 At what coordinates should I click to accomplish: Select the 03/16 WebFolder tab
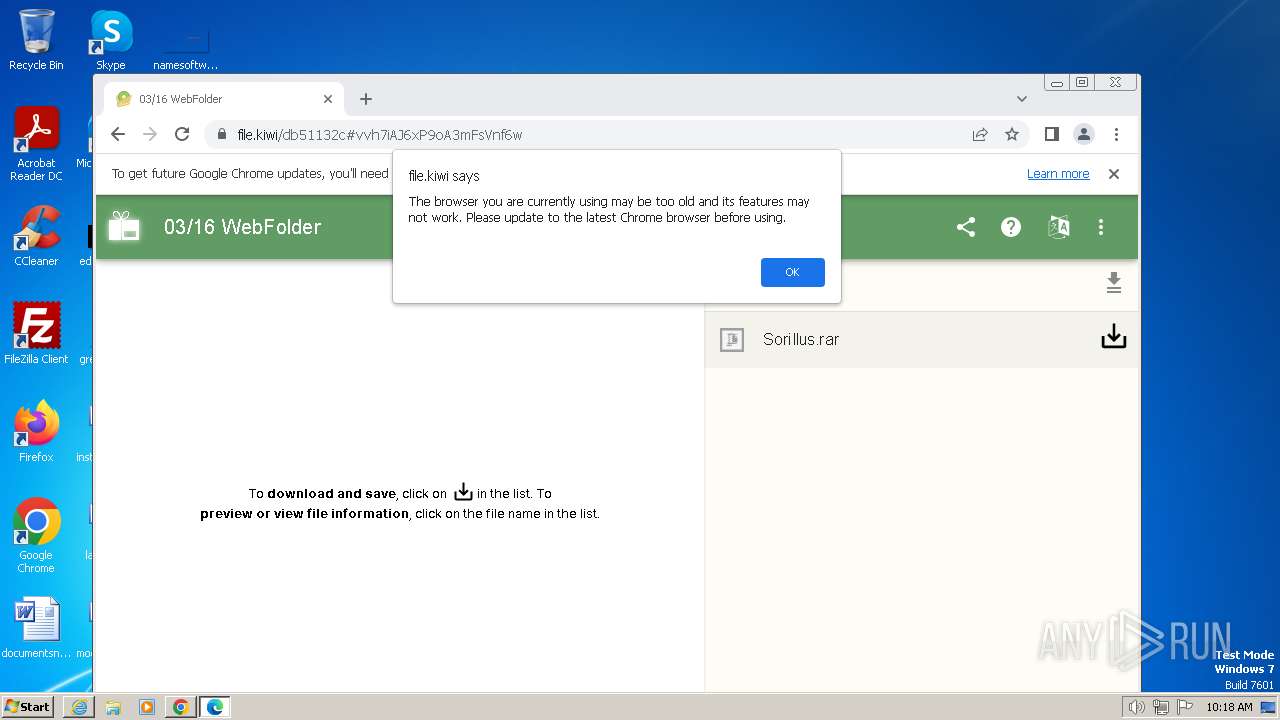pyautogui.click(x=225, y=99)
